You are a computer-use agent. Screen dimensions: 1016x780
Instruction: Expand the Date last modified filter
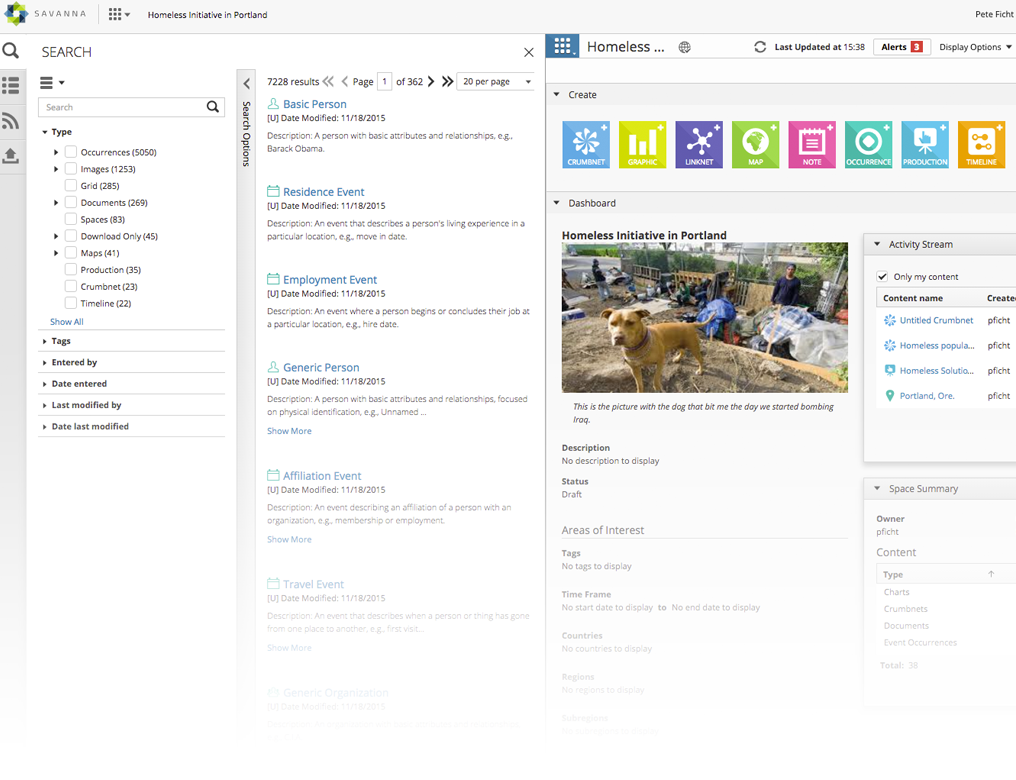click(45, 427)
